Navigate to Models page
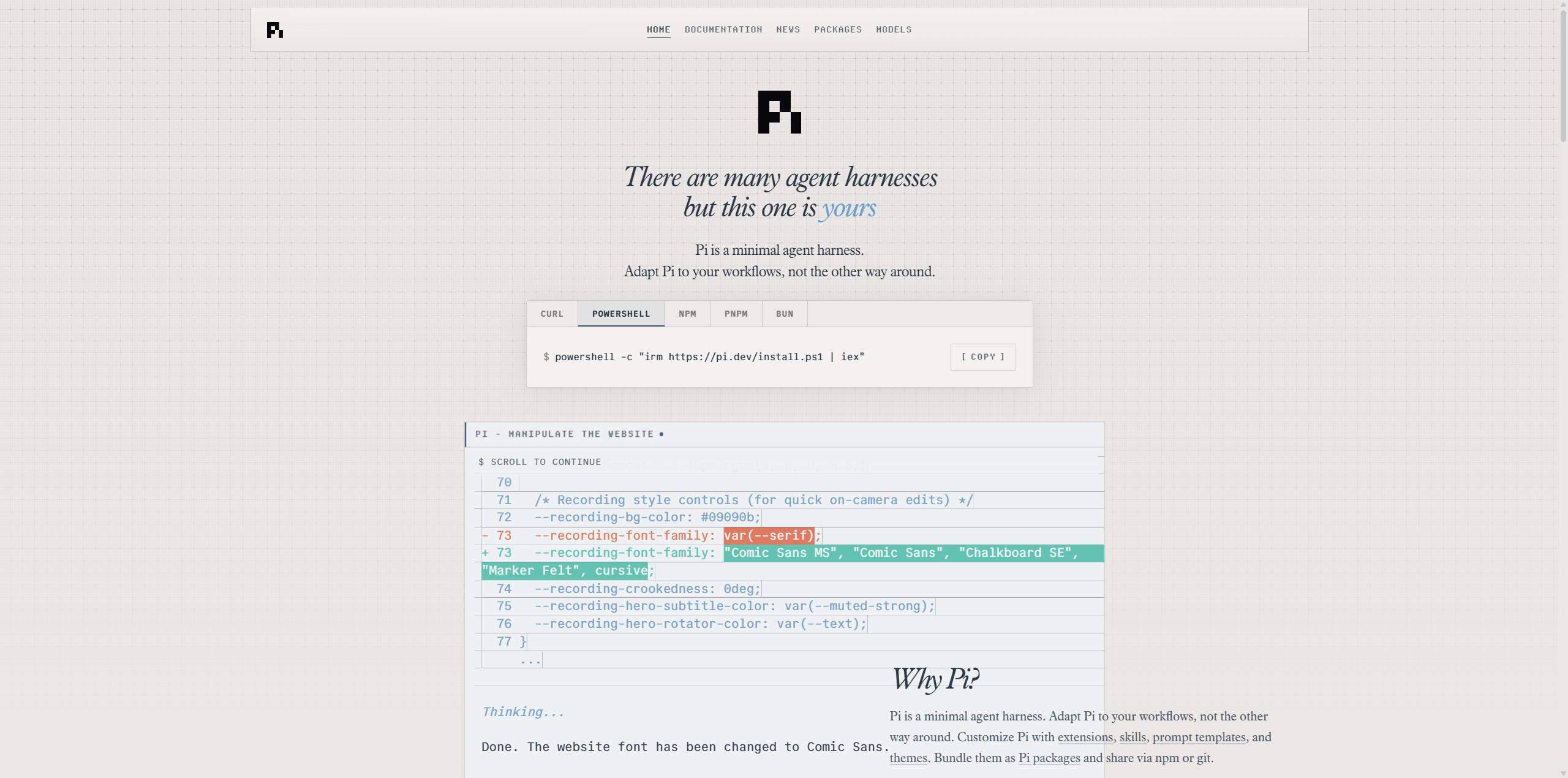 coord(894,29)
